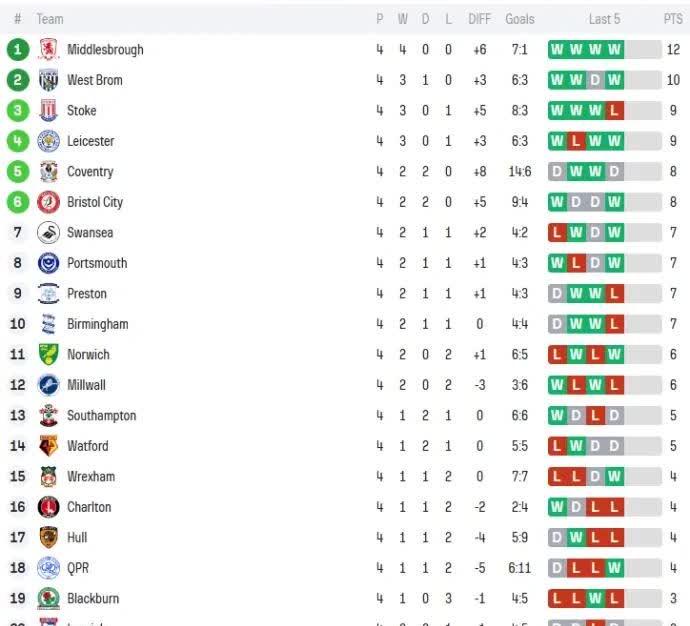Click Middlesbrough's position 1 green badge

pos(18,50)
